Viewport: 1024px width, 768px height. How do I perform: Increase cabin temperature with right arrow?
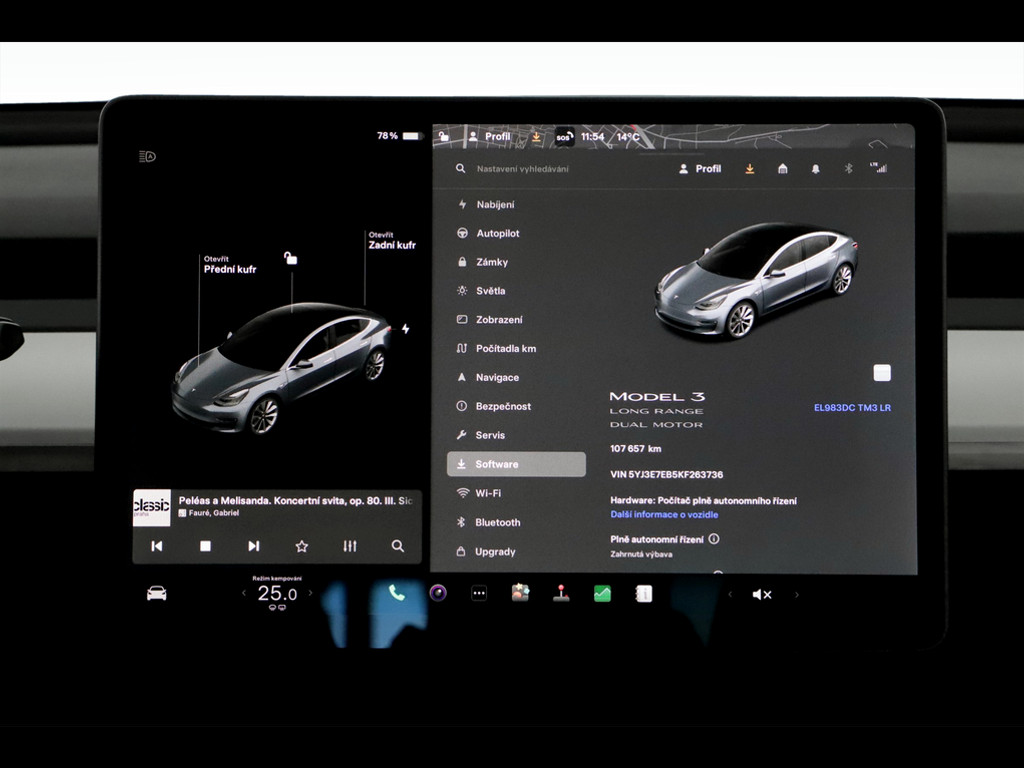pos(310,594)
